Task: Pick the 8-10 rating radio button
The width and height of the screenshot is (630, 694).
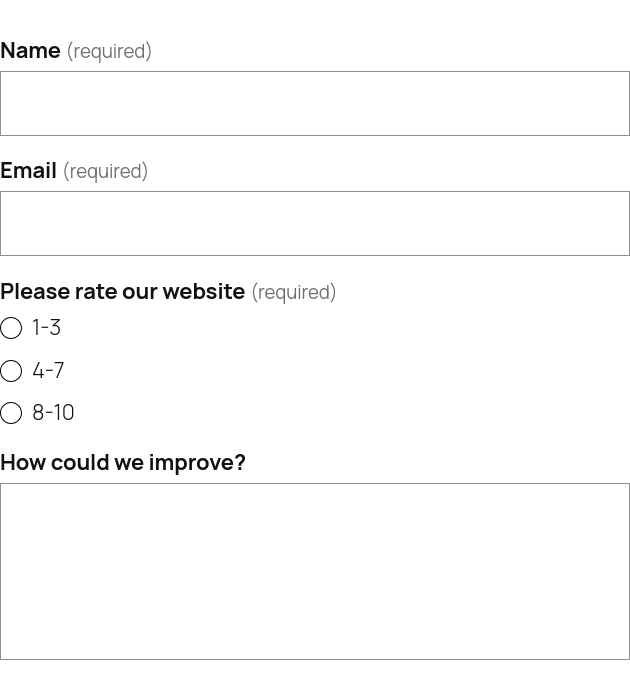Action: pyautogui.click(x=11, y=413)
